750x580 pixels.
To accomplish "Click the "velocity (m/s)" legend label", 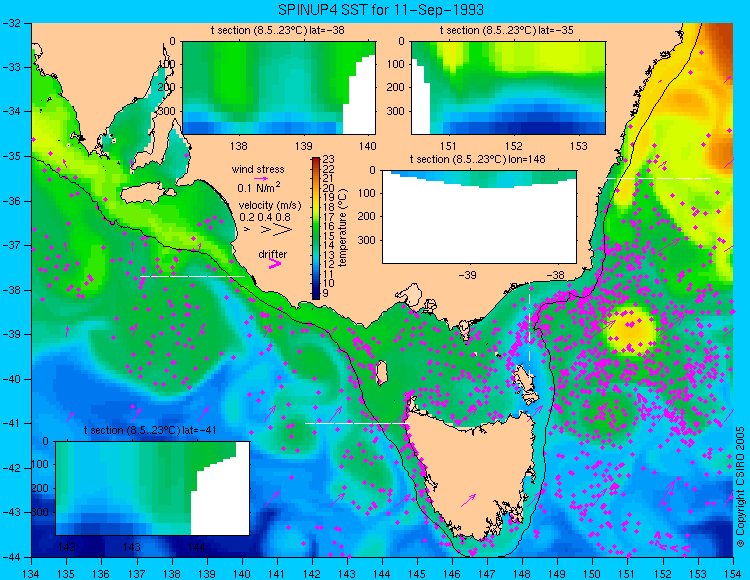I will tap(270, 206).
